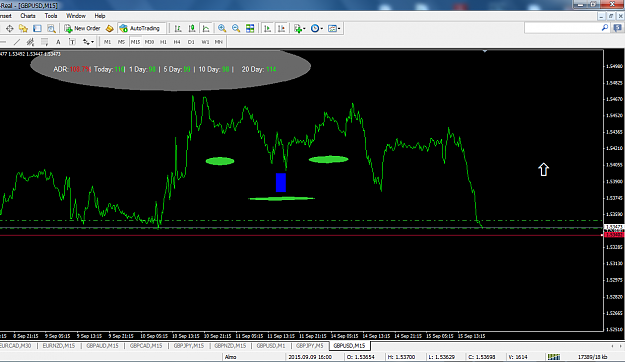Select the blue rectangle object on chart

pos(281,183)
